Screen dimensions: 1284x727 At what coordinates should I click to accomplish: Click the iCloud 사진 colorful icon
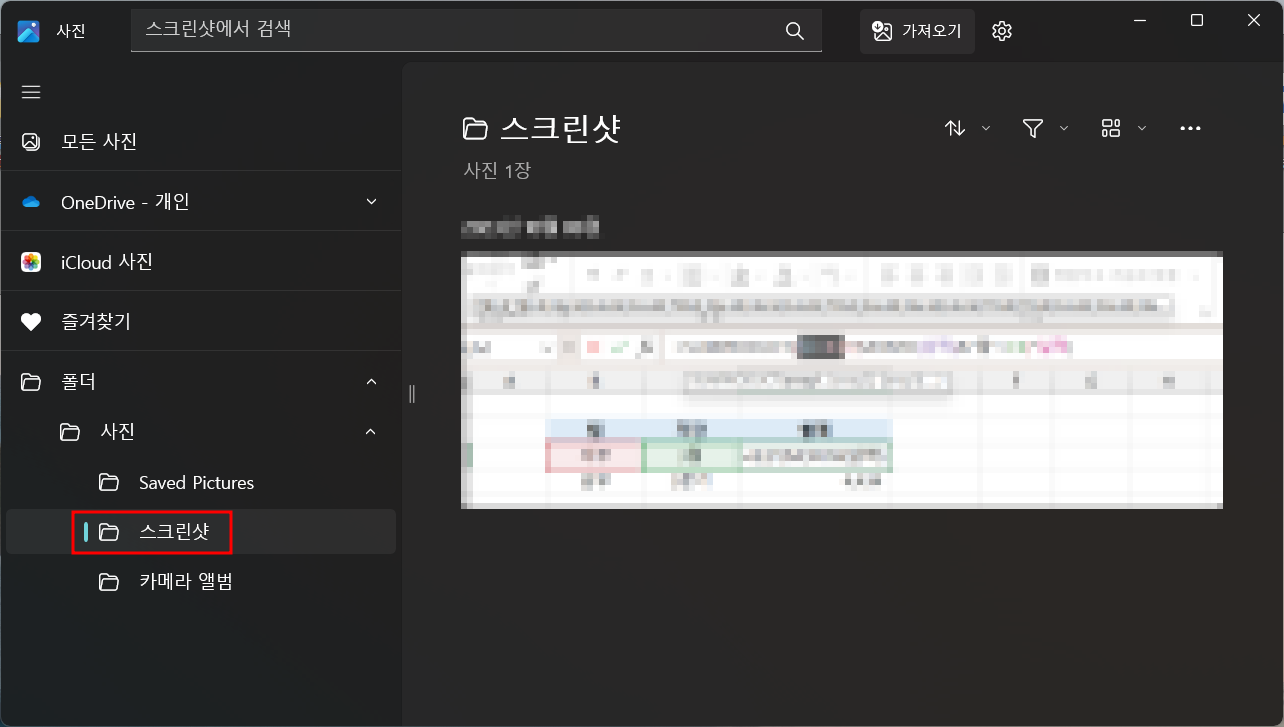click(31, 262)
